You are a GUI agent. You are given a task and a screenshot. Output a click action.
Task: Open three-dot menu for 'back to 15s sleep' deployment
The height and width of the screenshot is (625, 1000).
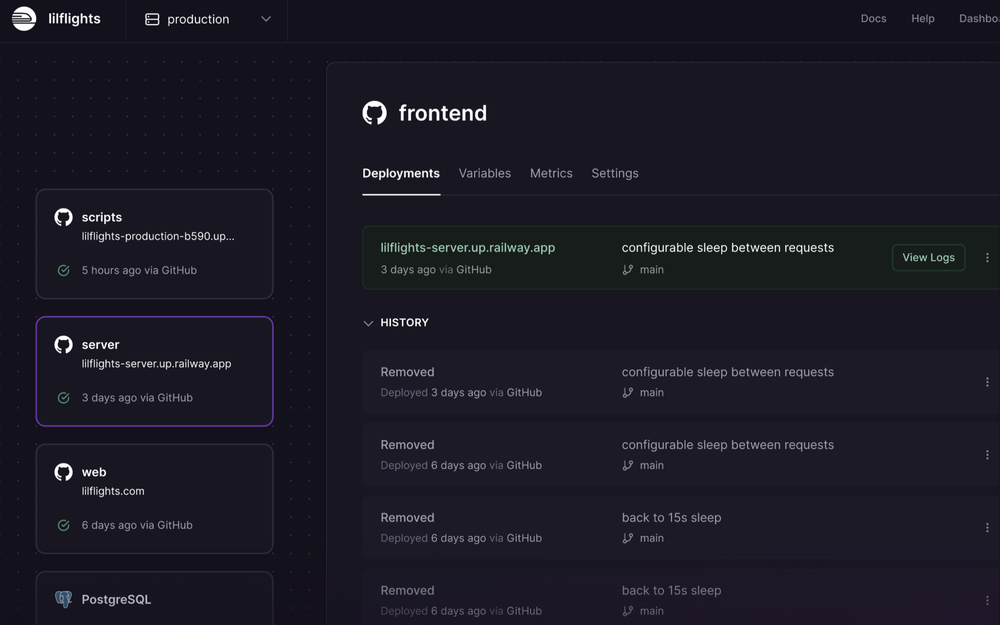(987, 528)
